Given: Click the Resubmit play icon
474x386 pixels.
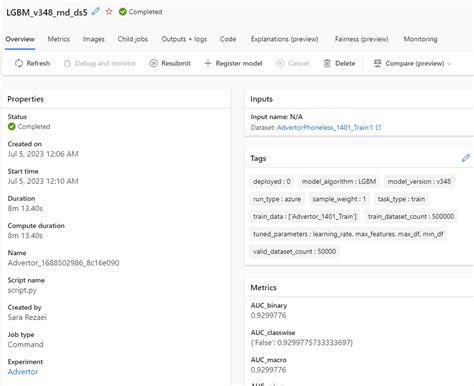Looking at the screenshot, I should pyautogui.click(x=153, y=63).
